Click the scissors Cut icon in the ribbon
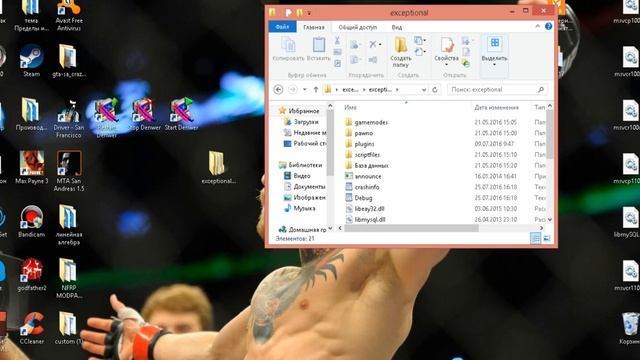The height and width of the screenshot is (360, 640). [337, 40]
